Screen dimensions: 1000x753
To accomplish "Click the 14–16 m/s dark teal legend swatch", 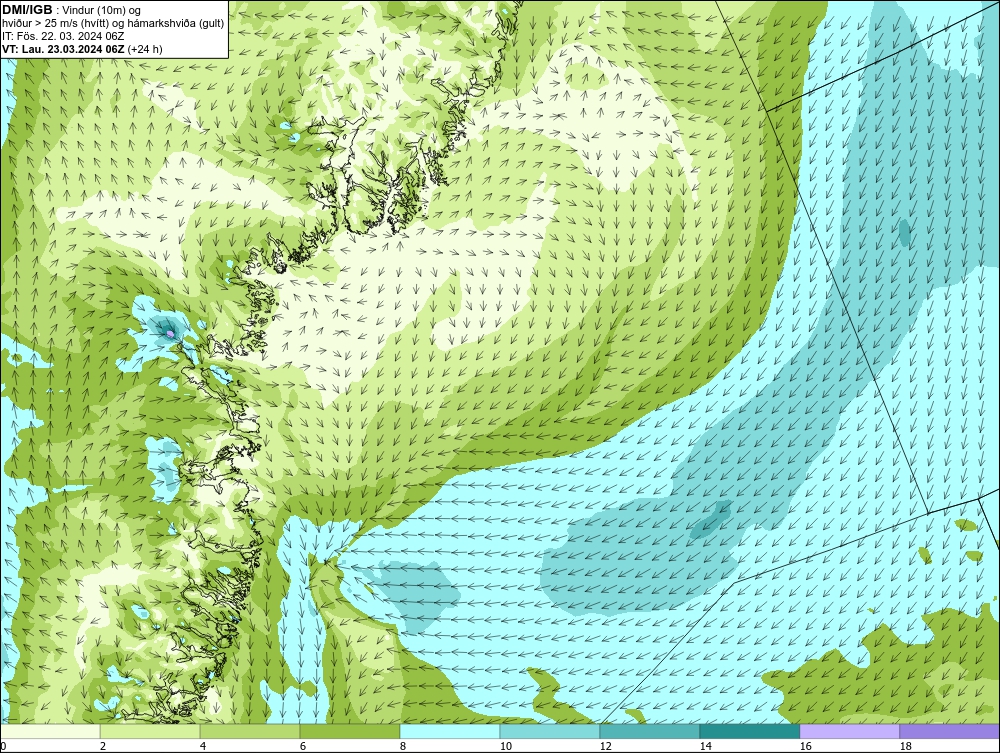I will pos(749,731).
